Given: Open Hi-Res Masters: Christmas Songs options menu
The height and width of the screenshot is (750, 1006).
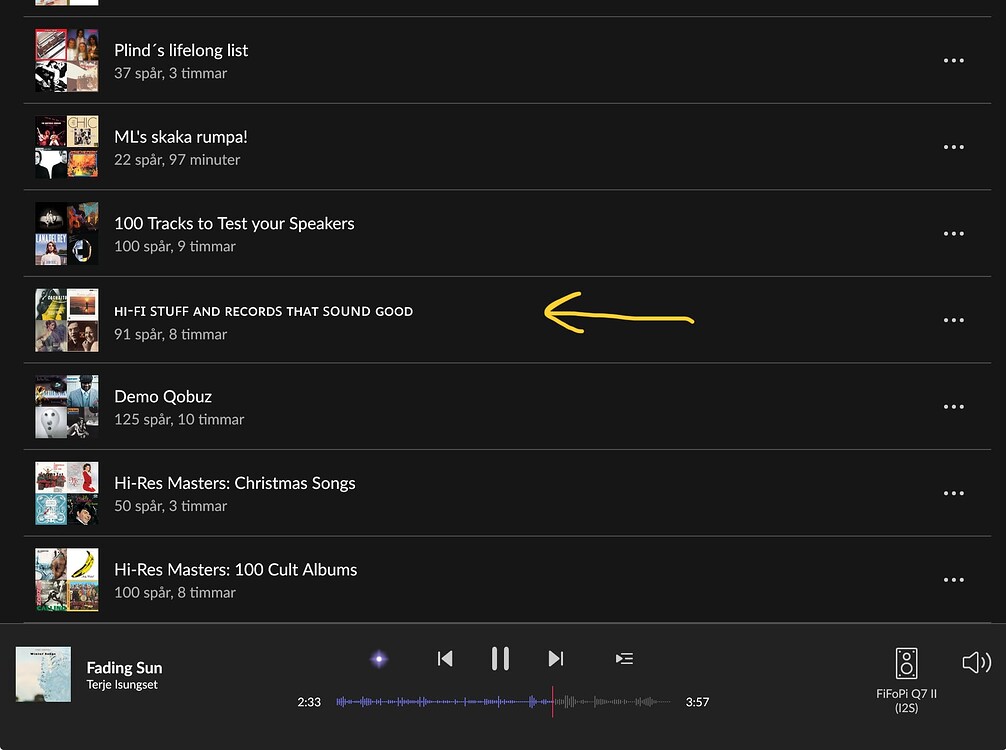Looking at the screenshot, I should click(x=953, y=493).
